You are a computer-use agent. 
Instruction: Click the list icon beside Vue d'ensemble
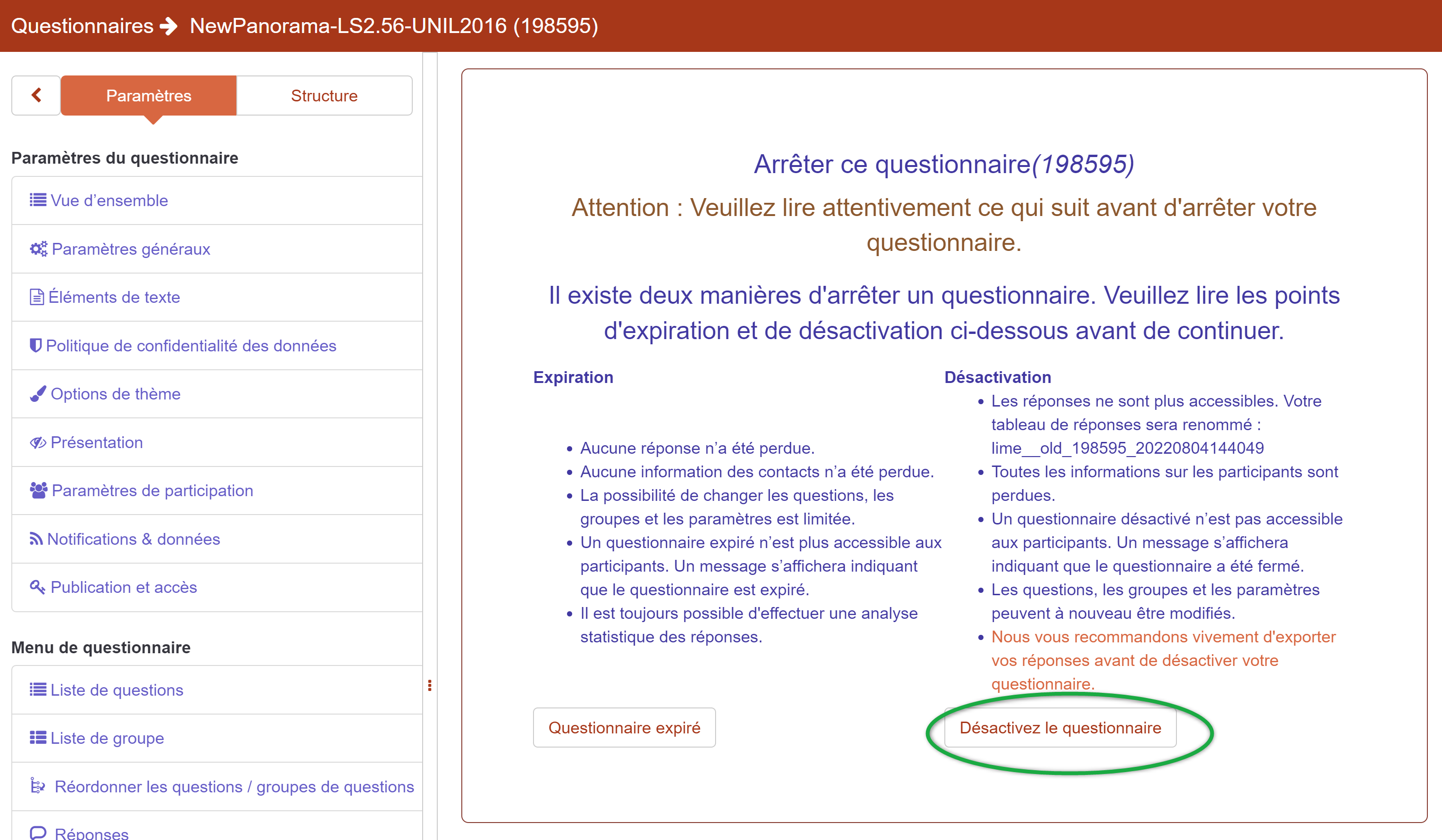point(38,200)
